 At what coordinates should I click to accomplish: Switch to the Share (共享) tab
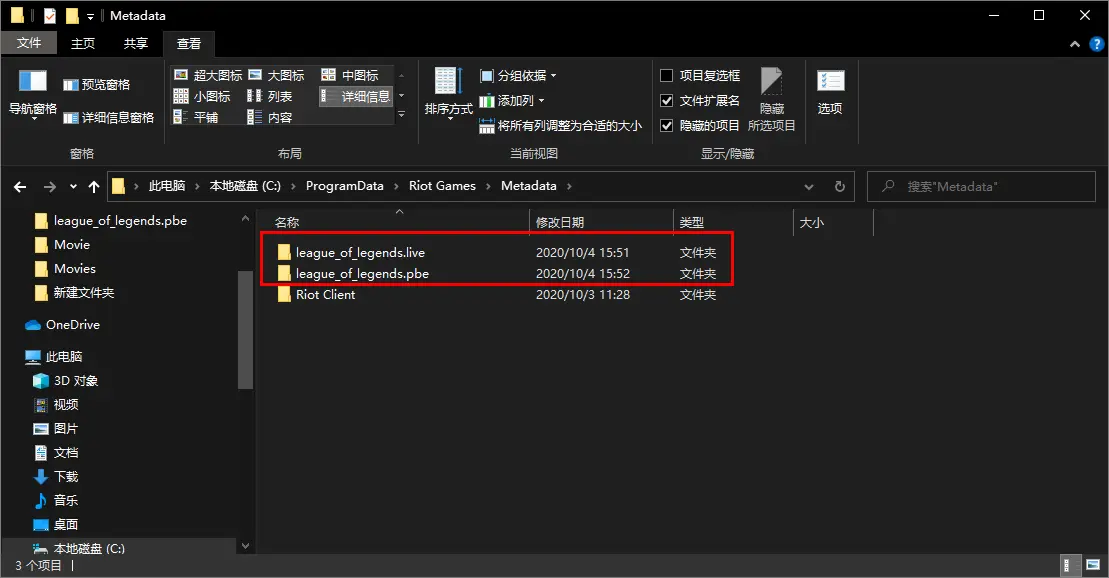[136, 43]
